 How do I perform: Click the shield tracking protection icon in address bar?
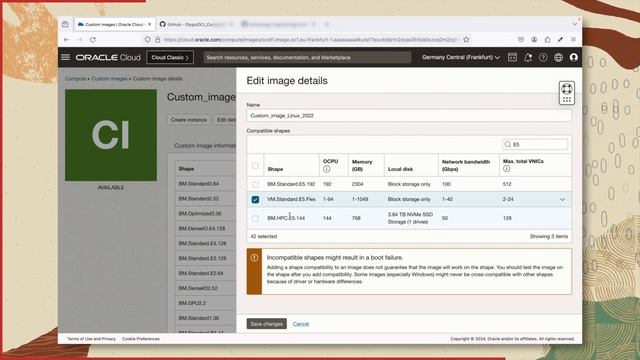147,40
